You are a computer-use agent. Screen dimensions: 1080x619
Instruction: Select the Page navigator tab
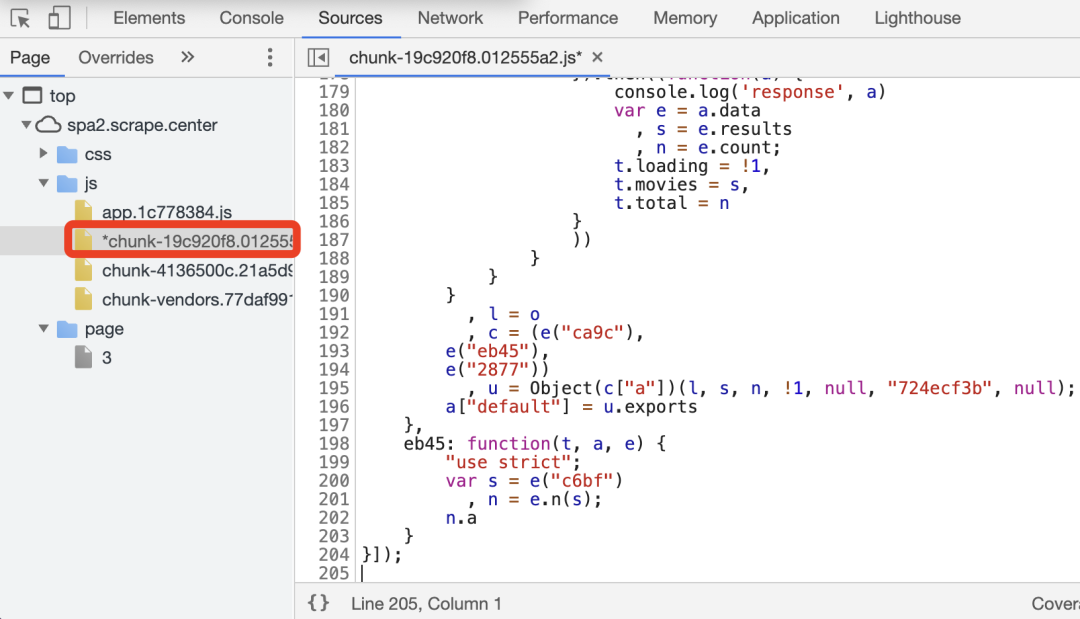pos(30,57)
